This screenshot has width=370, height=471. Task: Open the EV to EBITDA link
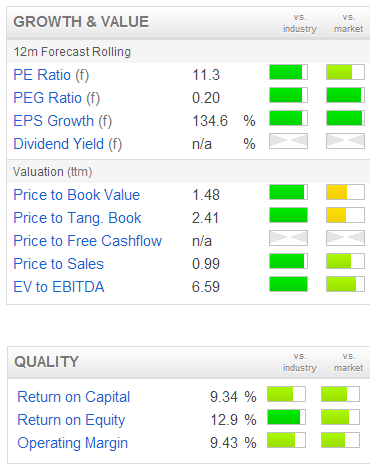[x=59, y=287]
